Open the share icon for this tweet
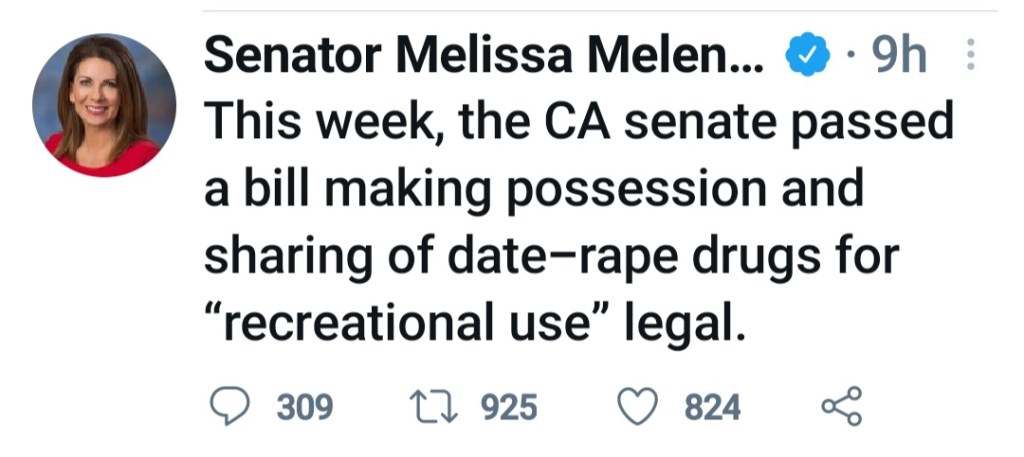Image resolution: width=1024 pixels, height=457 pixels. [x=840, y=407]
